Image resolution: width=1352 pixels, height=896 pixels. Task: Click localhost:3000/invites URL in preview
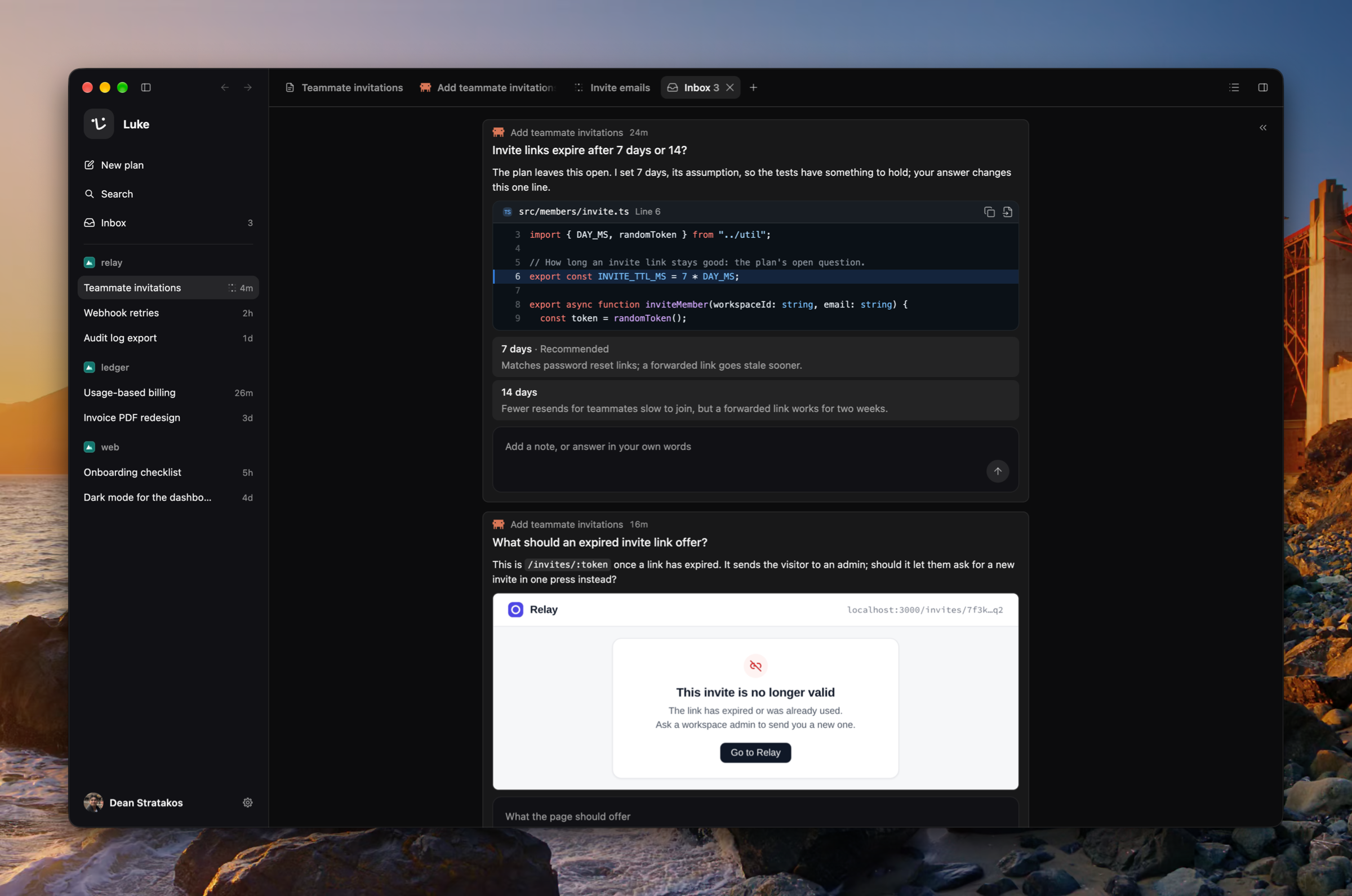point(924,610)
